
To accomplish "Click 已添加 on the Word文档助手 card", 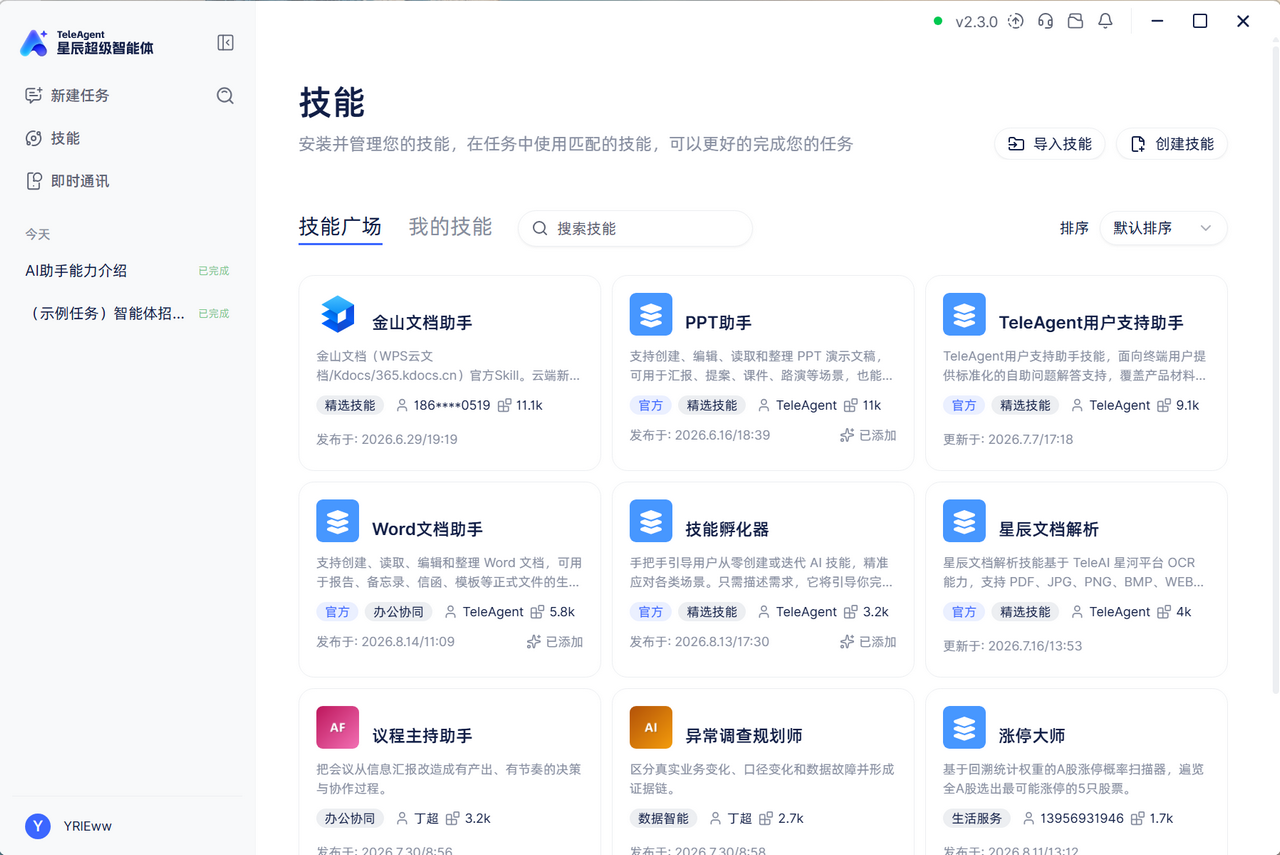I will coord(554,642).
